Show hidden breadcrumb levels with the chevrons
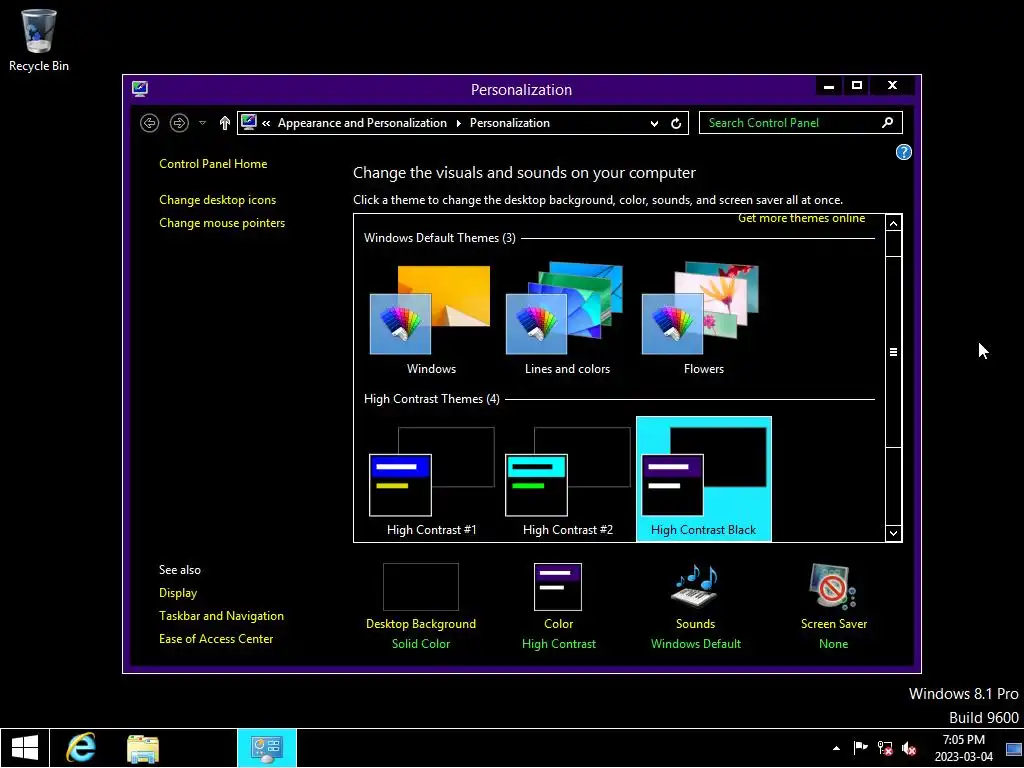The height and width of the screenshot is (768, 1024). coord(266,123)
